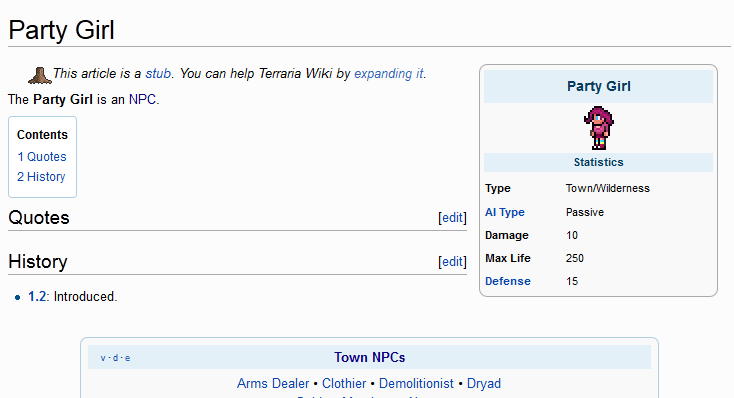This screenshot has width=734, height=398.
Task: Click the v link in Town NPCs navbox
Action: [x=103, y=358]
